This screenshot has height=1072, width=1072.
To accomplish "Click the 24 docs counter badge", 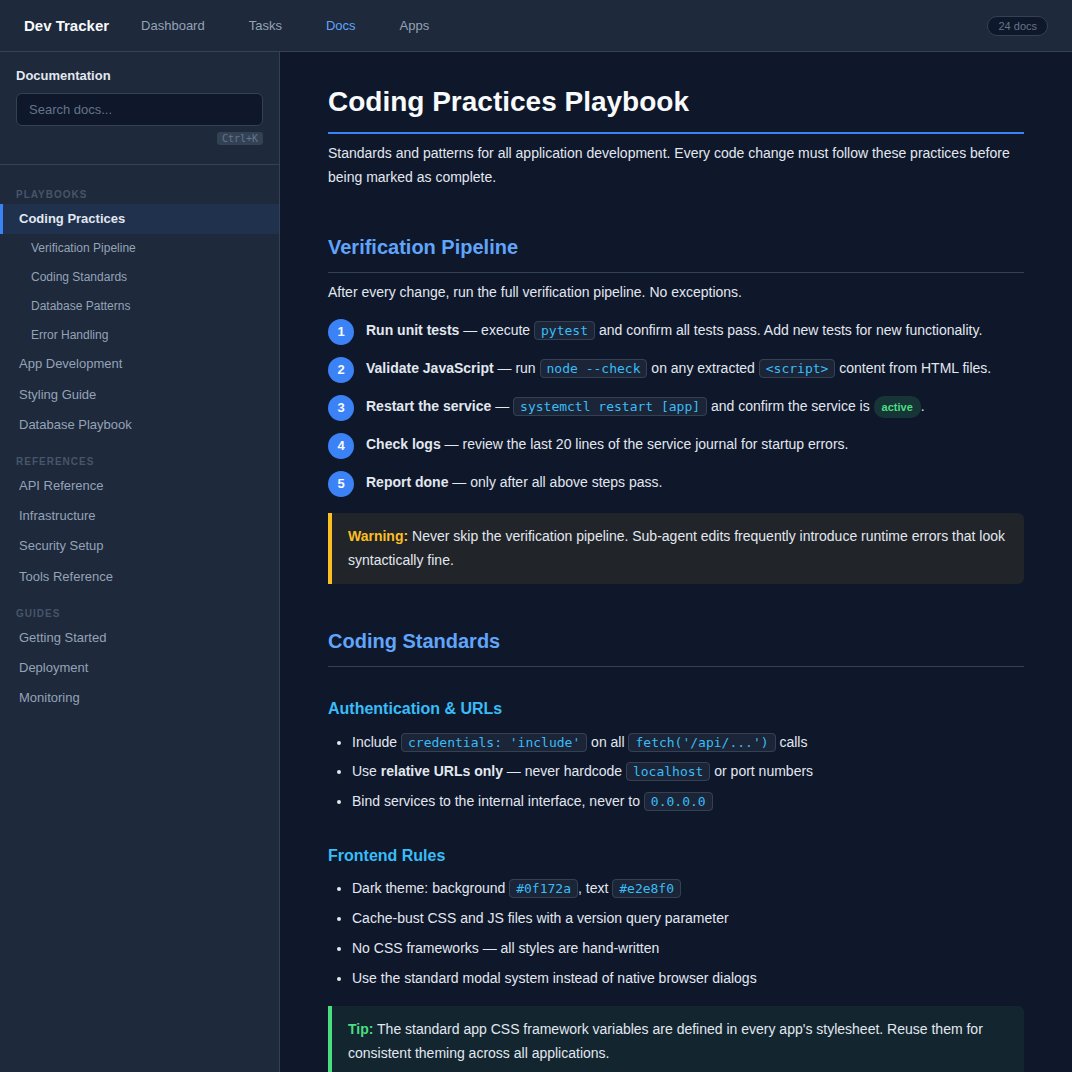I will click(x=1016, y=26).
